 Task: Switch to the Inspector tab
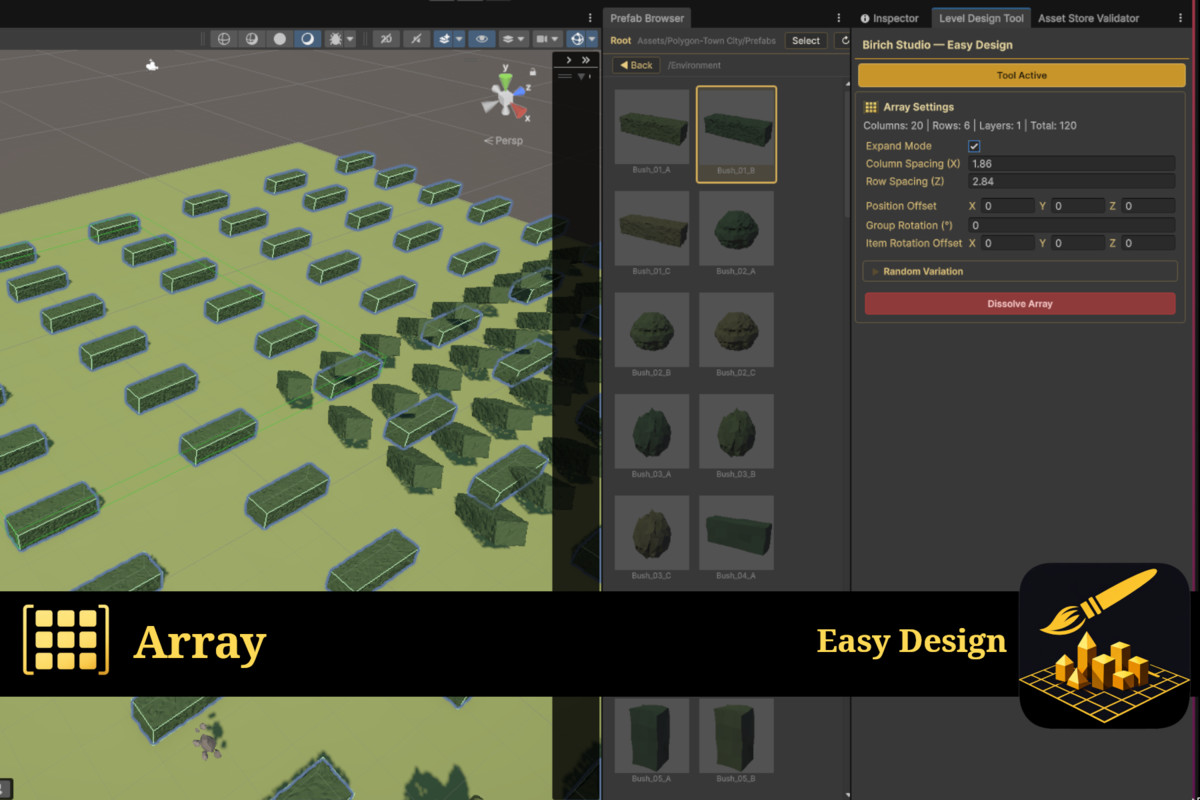[890, 18]
